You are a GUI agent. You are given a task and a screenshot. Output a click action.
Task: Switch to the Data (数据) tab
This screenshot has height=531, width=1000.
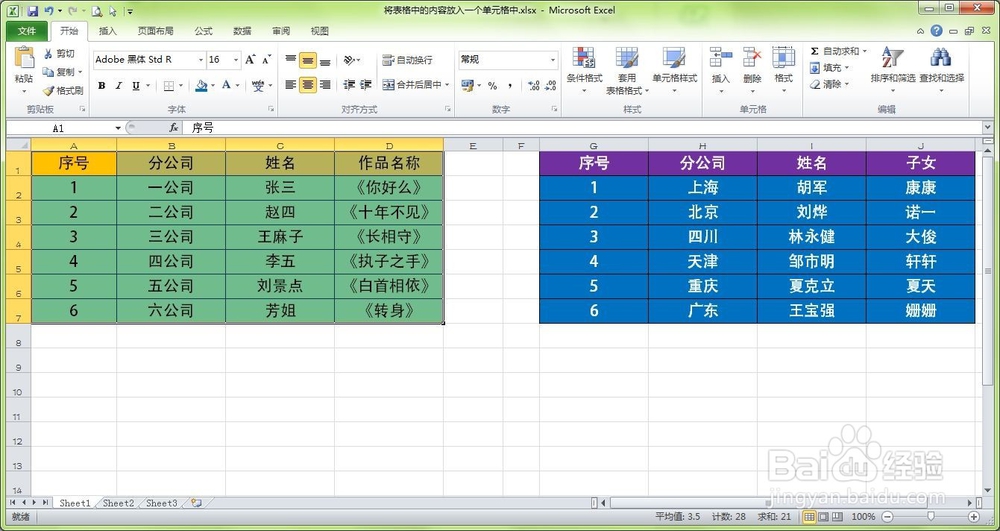242,31
